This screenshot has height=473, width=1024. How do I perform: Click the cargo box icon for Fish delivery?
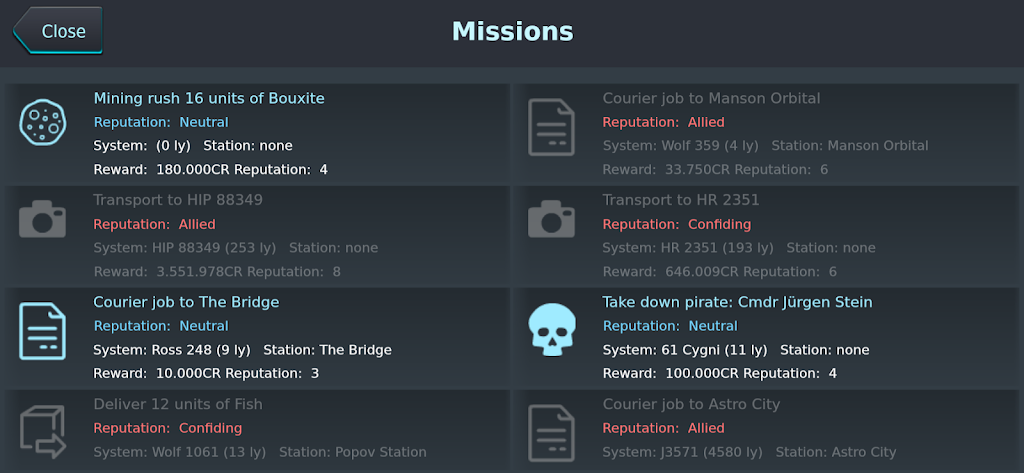pos(43,430)
